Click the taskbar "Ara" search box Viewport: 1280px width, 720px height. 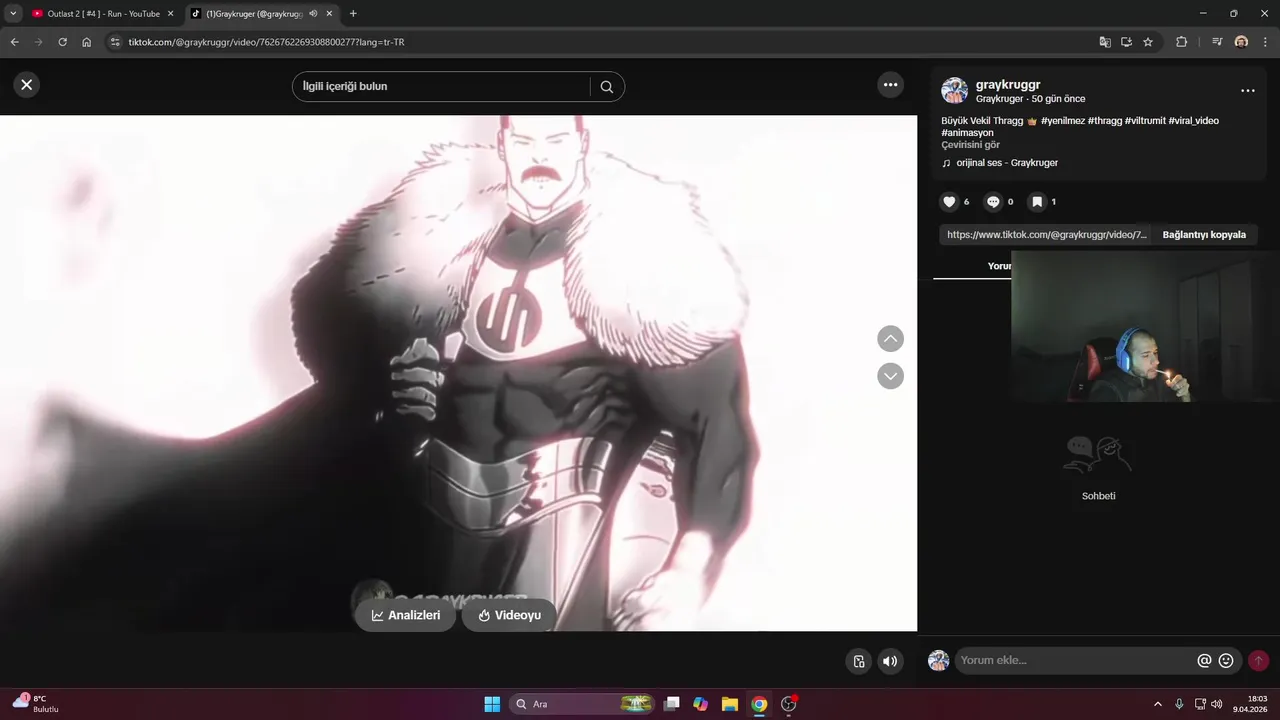582,704
